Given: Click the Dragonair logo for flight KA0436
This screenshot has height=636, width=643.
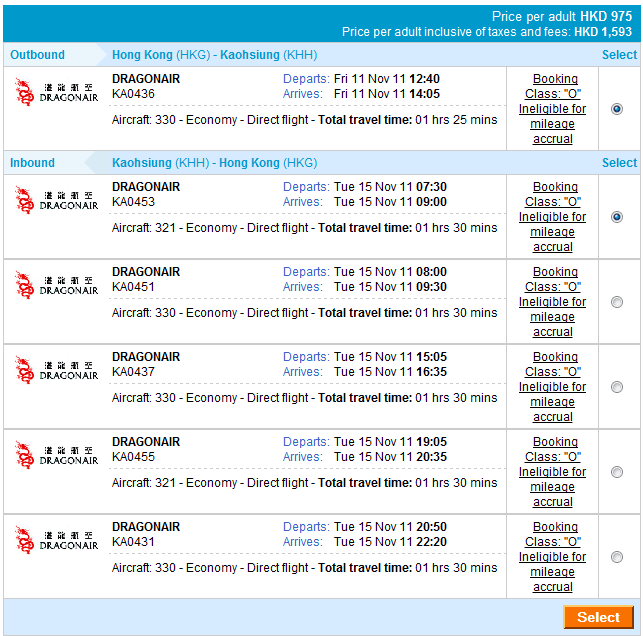Looking at the screenshot, I should 57,92.
